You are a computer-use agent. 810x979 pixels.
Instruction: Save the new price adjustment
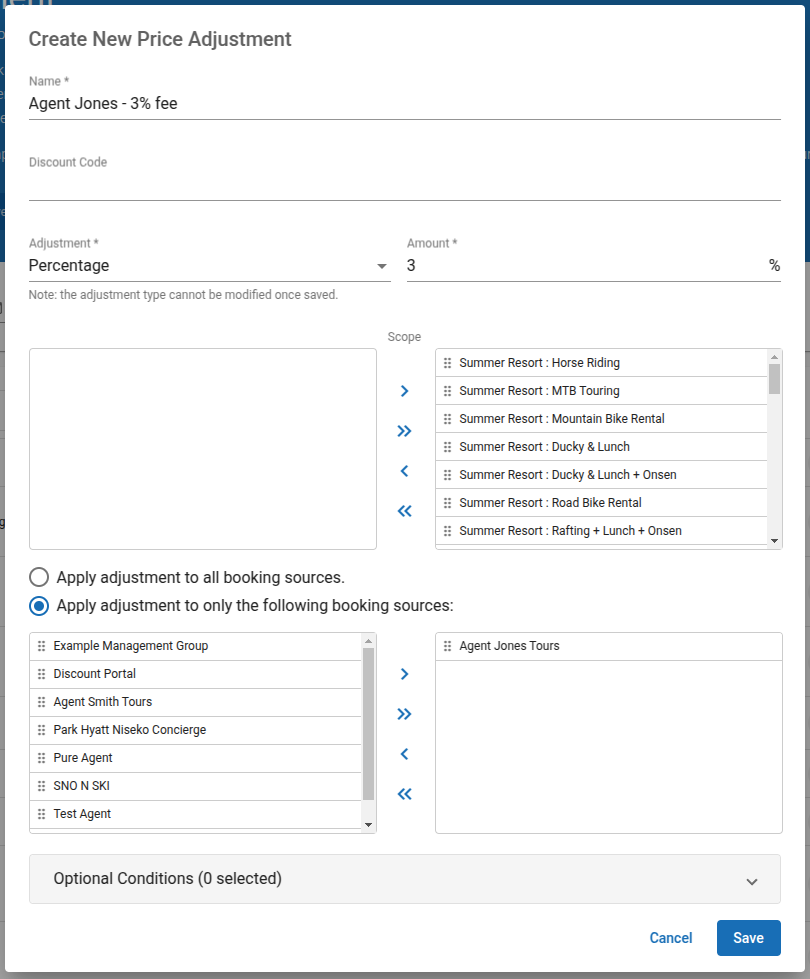pyautogui.click(x=748, y=938)
